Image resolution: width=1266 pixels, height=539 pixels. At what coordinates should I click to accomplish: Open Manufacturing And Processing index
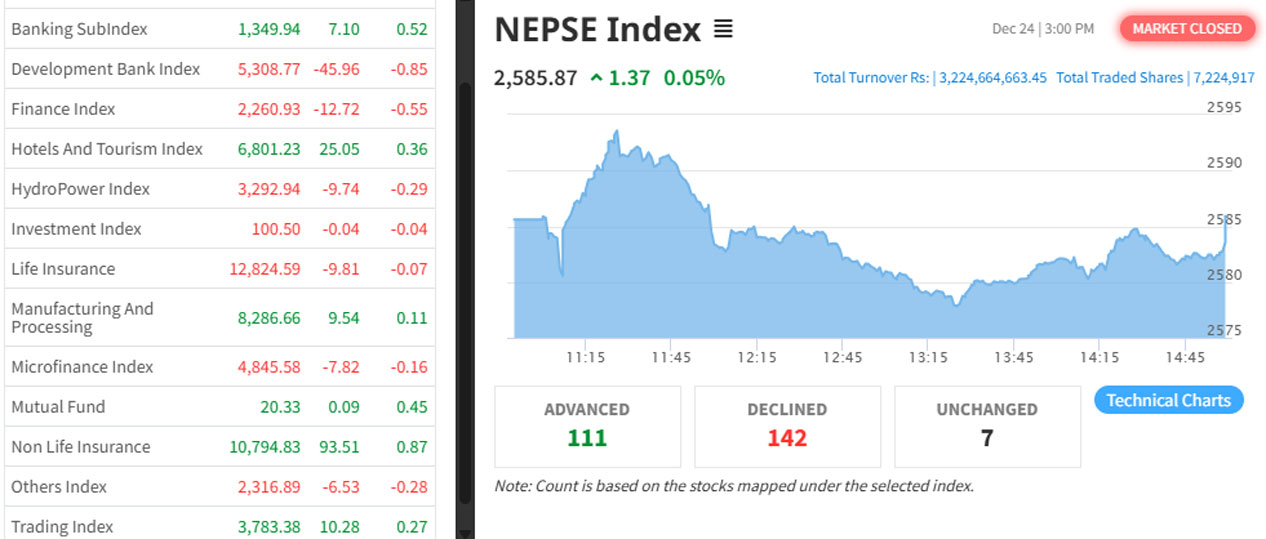[82, 318]
